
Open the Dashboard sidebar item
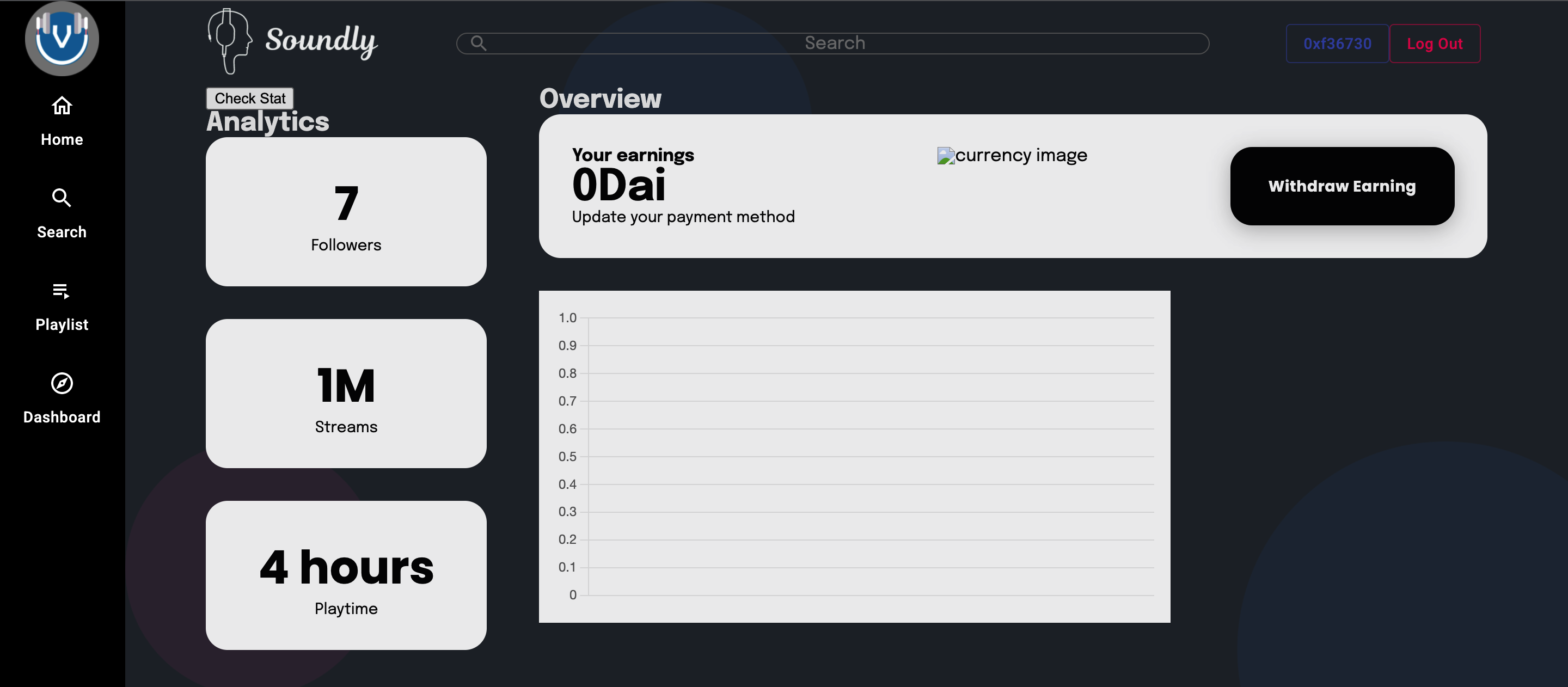pos(62,417)
